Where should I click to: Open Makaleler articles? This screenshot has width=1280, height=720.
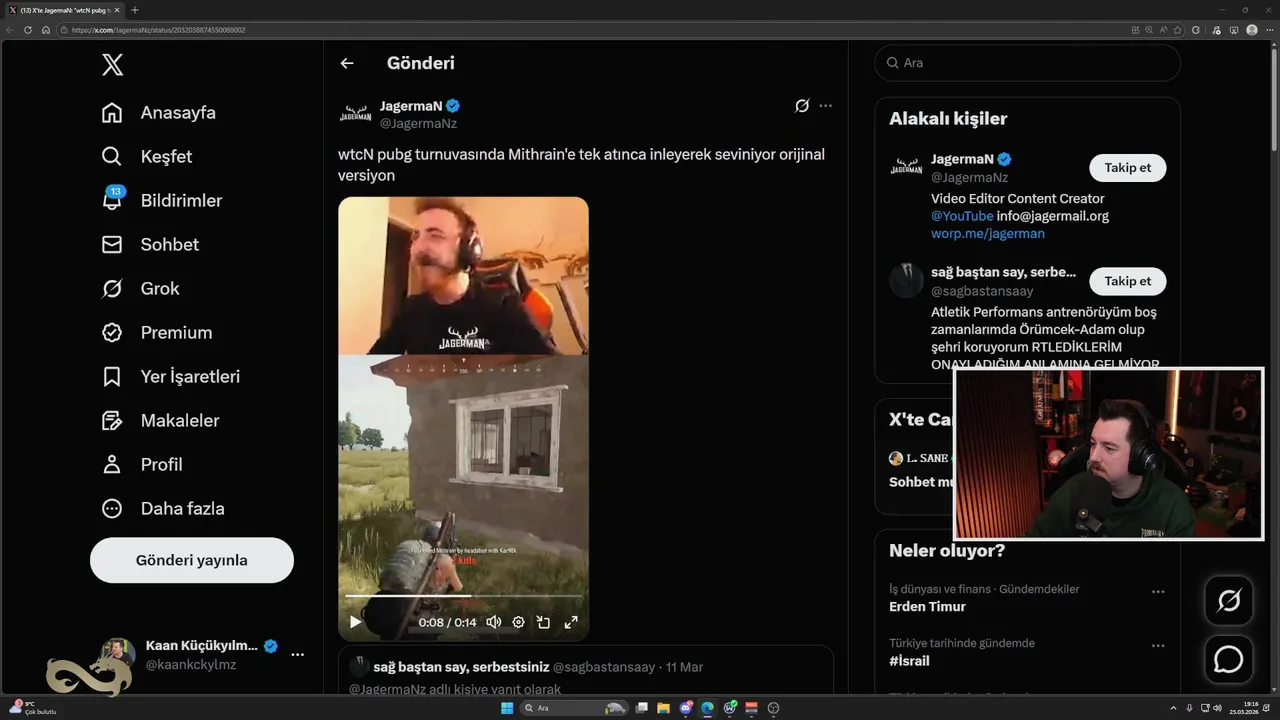click(160, 420)
